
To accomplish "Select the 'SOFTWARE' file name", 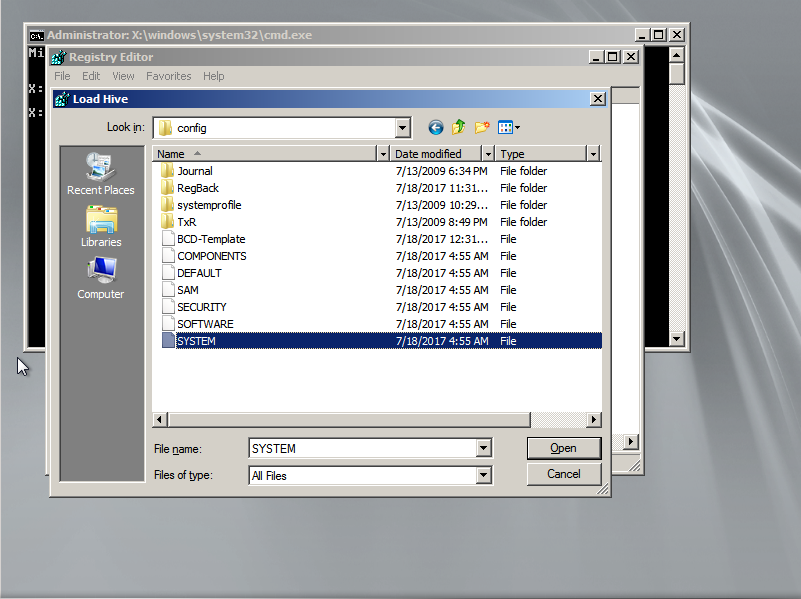I will pyautogui.click(x=205, y=324).
